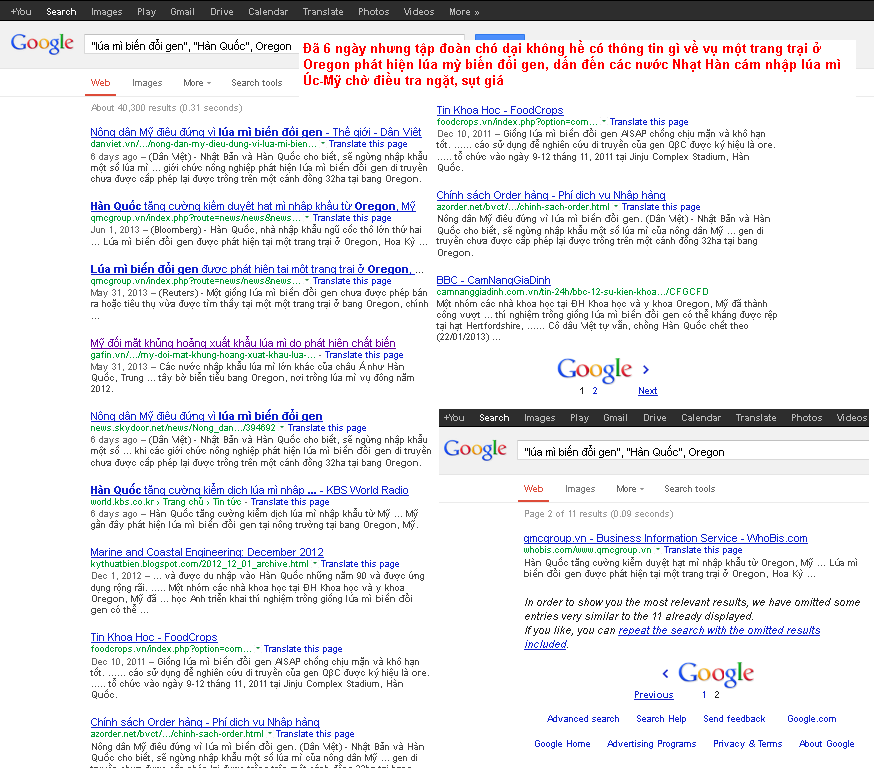
Task: Open Drive from the top black bar
Action: point(221,11)
